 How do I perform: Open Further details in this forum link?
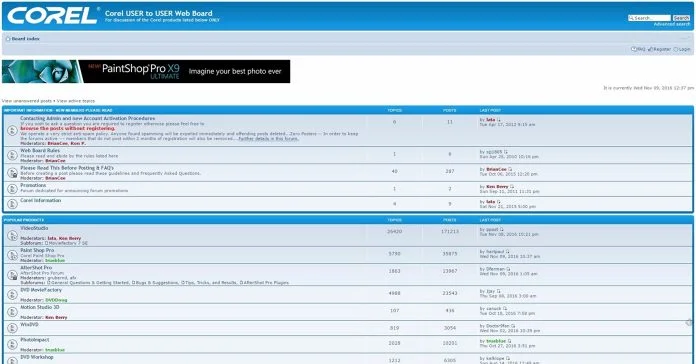point(268,138)
